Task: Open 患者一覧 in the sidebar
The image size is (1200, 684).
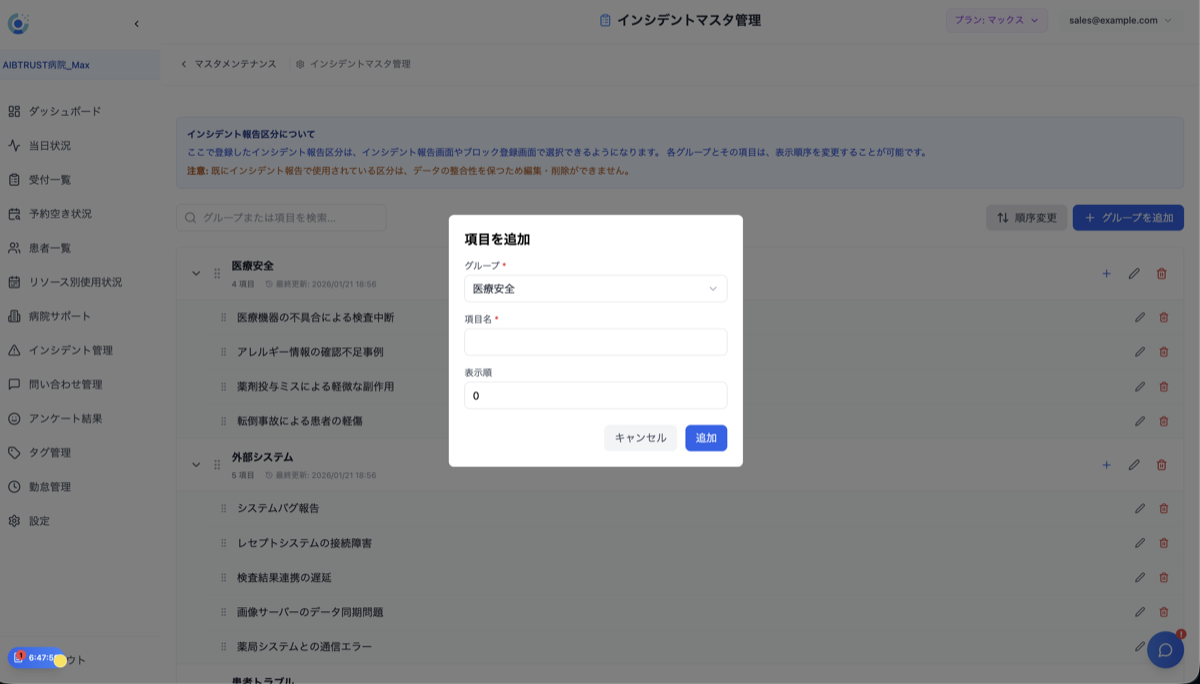Action: (57, 248)
